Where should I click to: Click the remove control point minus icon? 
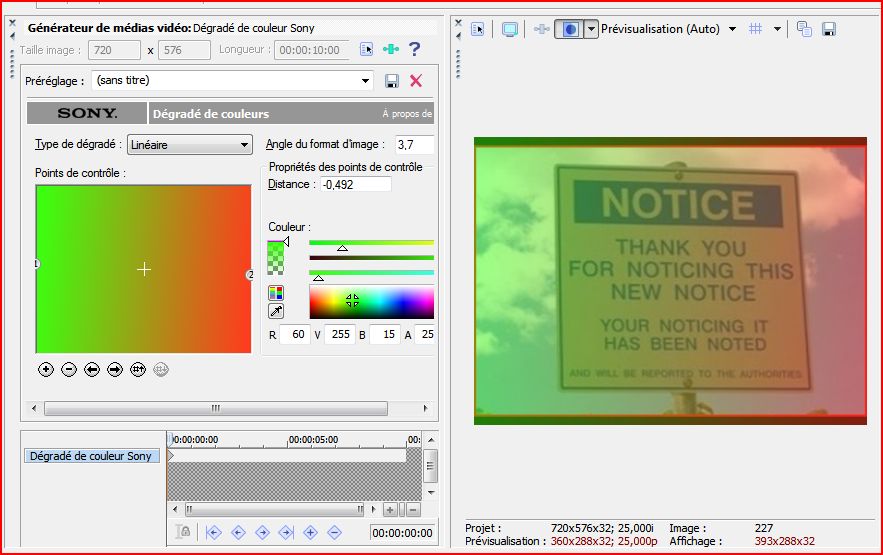(x=69, y=369)
